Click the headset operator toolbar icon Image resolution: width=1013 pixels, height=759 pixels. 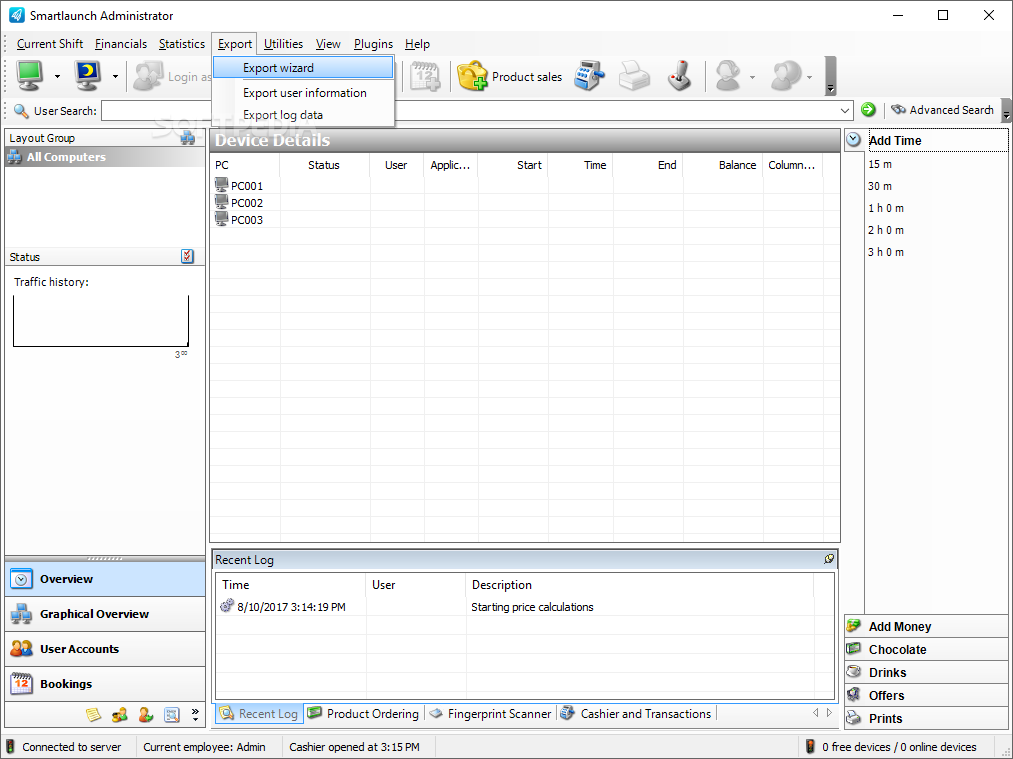728,76
